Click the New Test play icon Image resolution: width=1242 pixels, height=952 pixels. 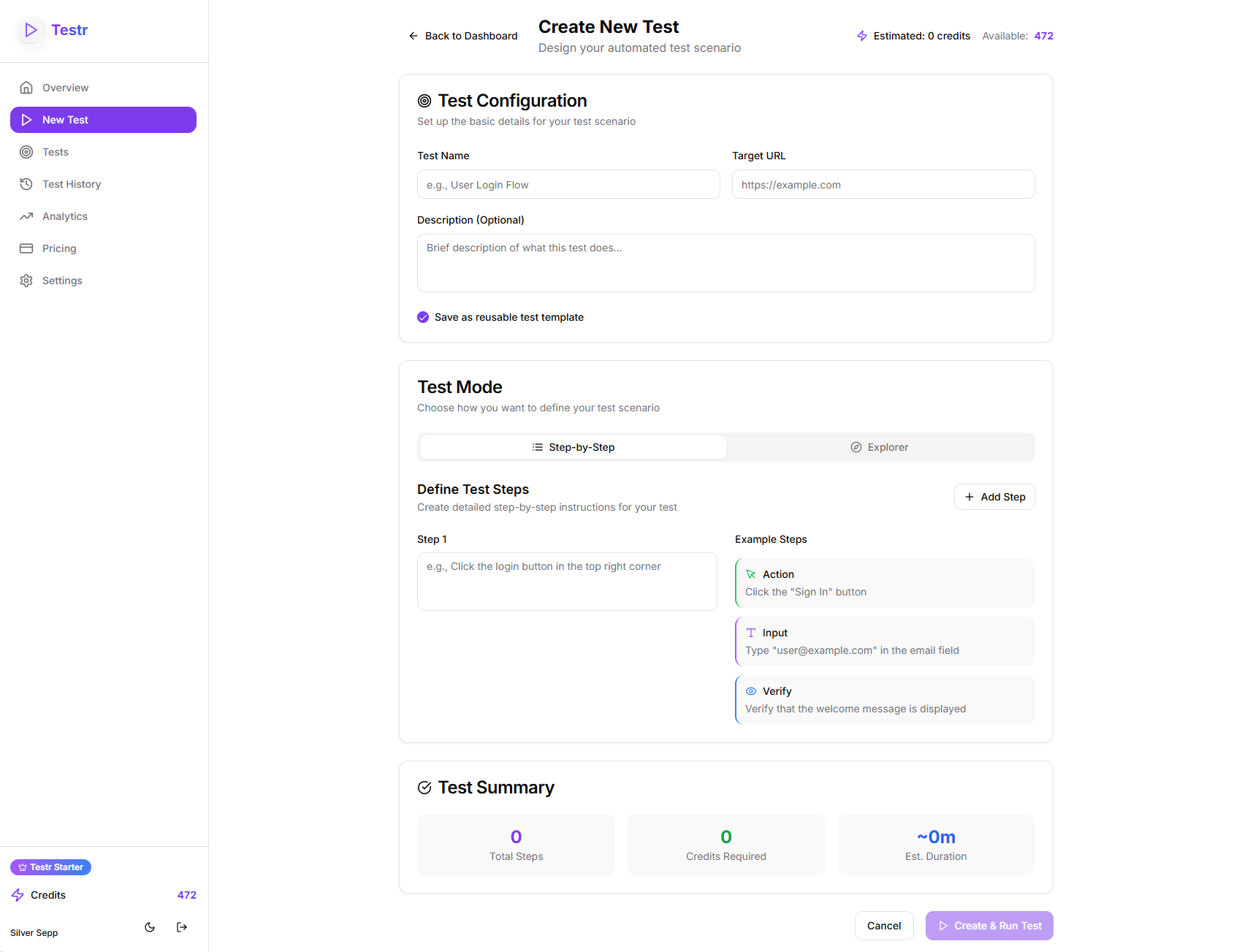(x=26, y=120)
